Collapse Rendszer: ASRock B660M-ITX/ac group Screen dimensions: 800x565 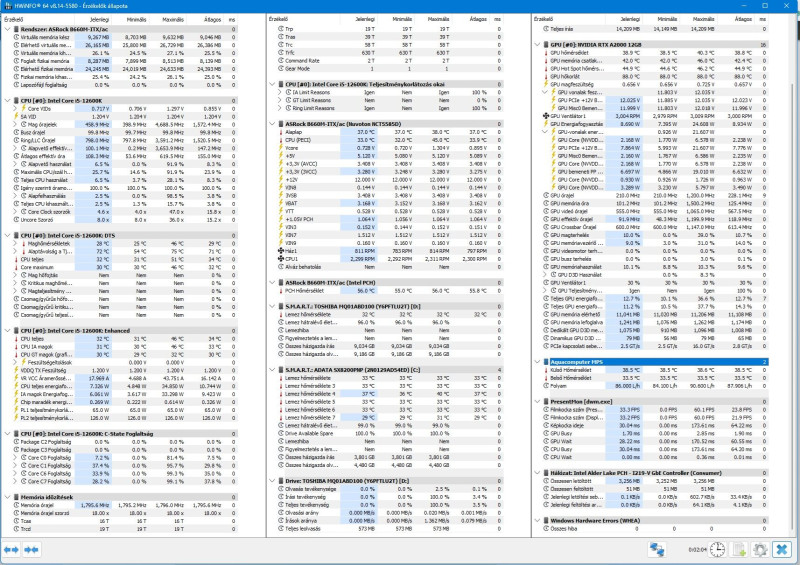7,29
